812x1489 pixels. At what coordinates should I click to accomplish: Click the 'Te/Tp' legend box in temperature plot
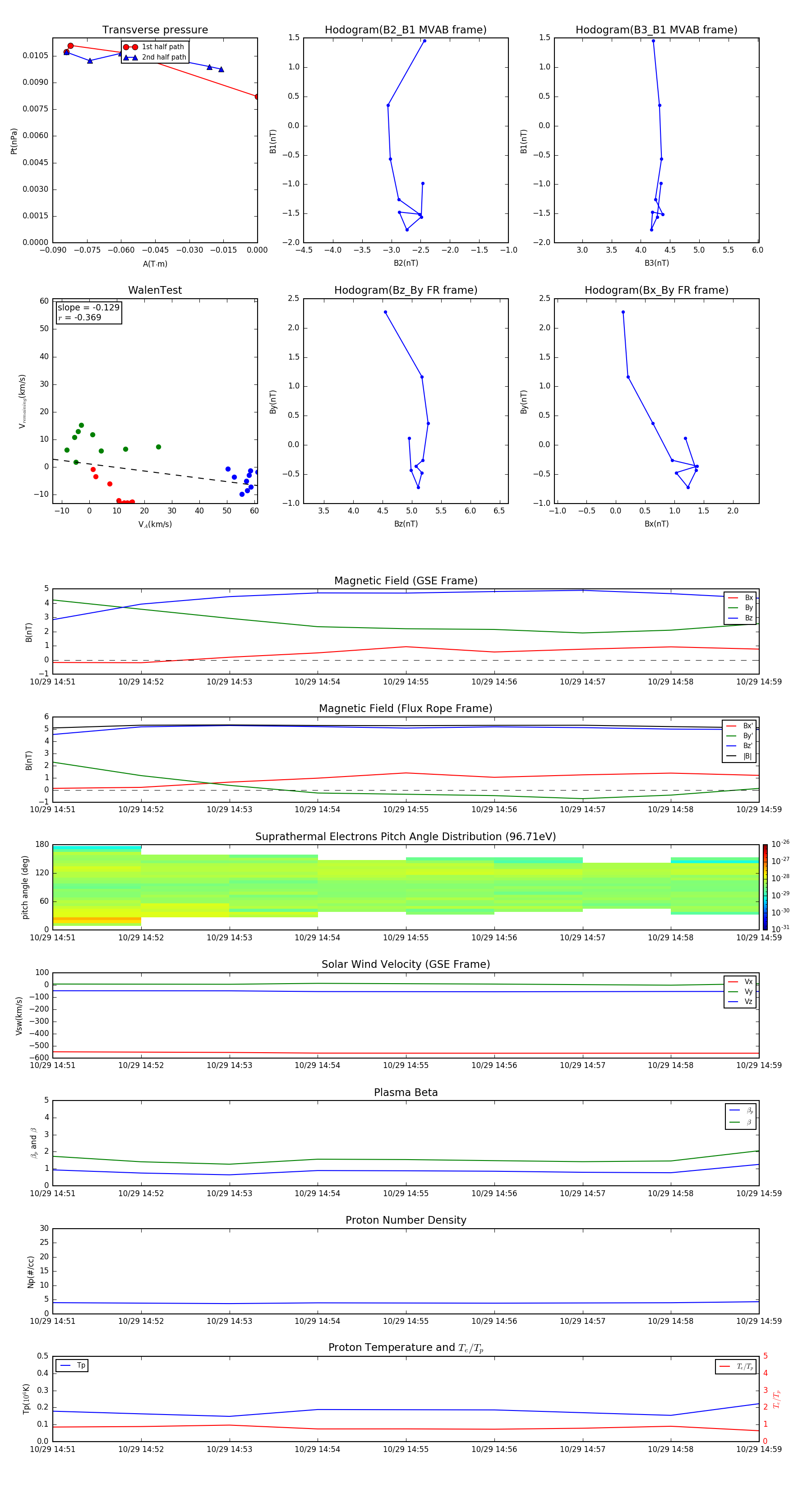[x=736, y=1366]
